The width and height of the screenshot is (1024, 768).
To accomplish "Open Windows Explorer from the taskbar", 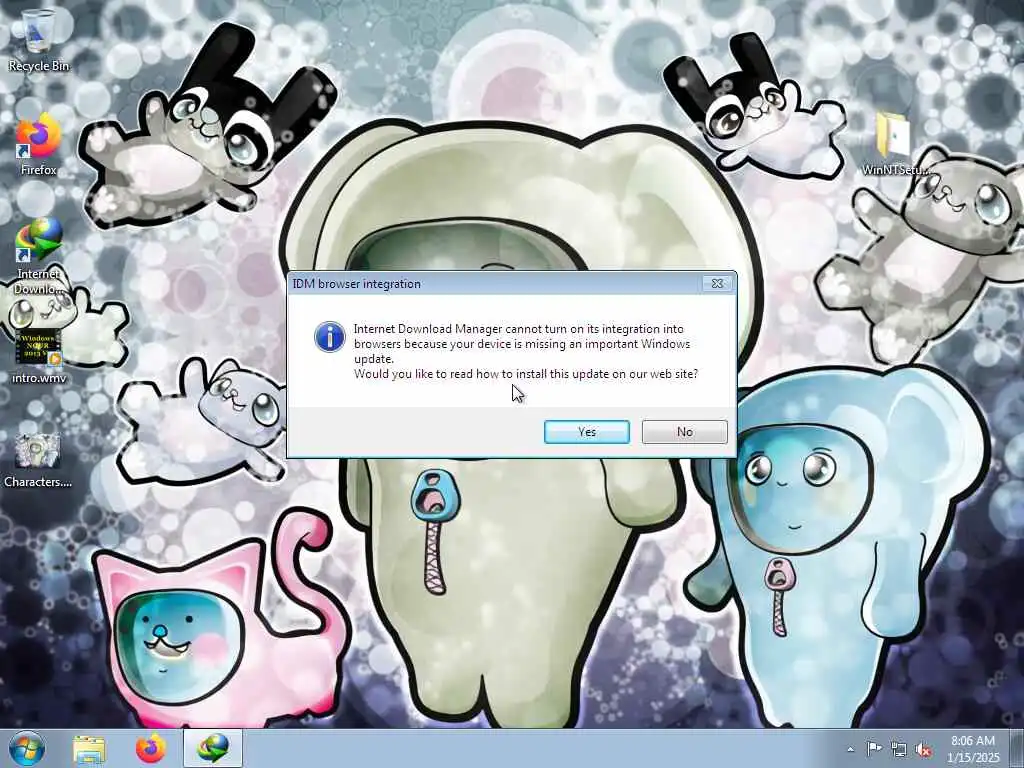I will (89, 748).
